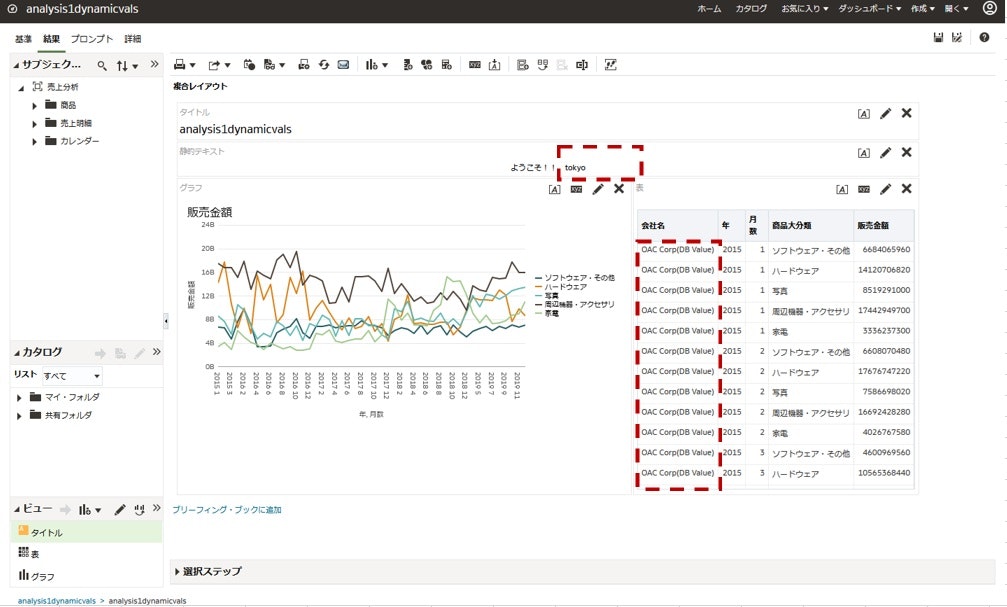
Task: Click the refresh results toolbar icon
Action: tap(324, 64)
